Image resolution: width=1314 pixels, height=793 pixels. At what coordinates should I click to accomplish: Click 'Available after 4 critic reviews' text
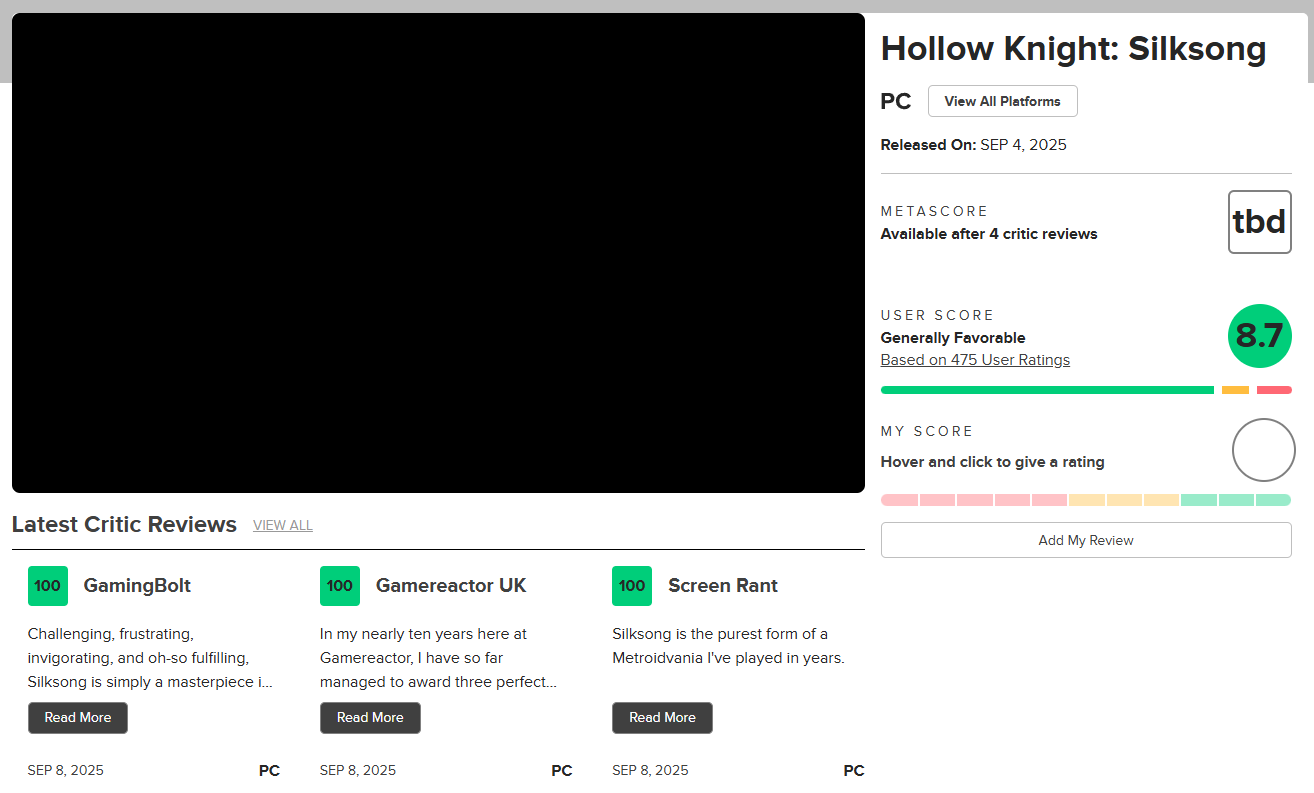pos(989,234)
